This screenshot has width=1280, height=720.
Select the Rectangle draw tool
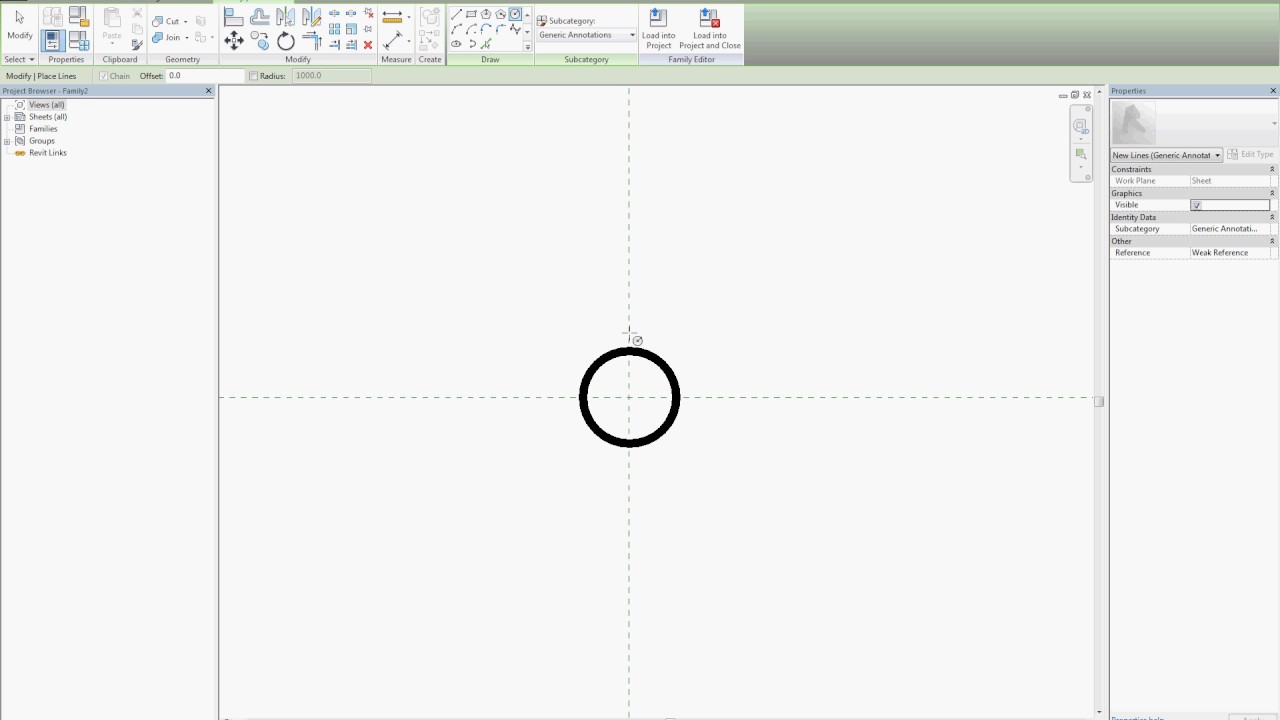[x=471, y=13]
